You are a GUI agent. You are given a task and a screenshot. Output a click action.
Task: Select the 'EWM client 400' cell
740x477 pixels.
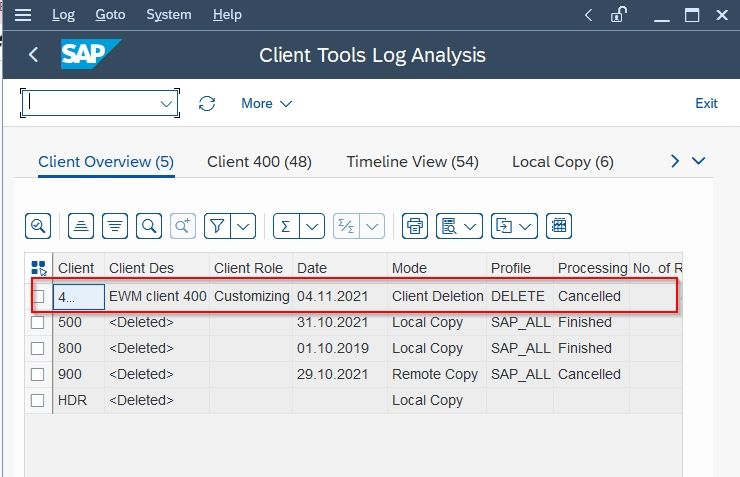[157, 296]
